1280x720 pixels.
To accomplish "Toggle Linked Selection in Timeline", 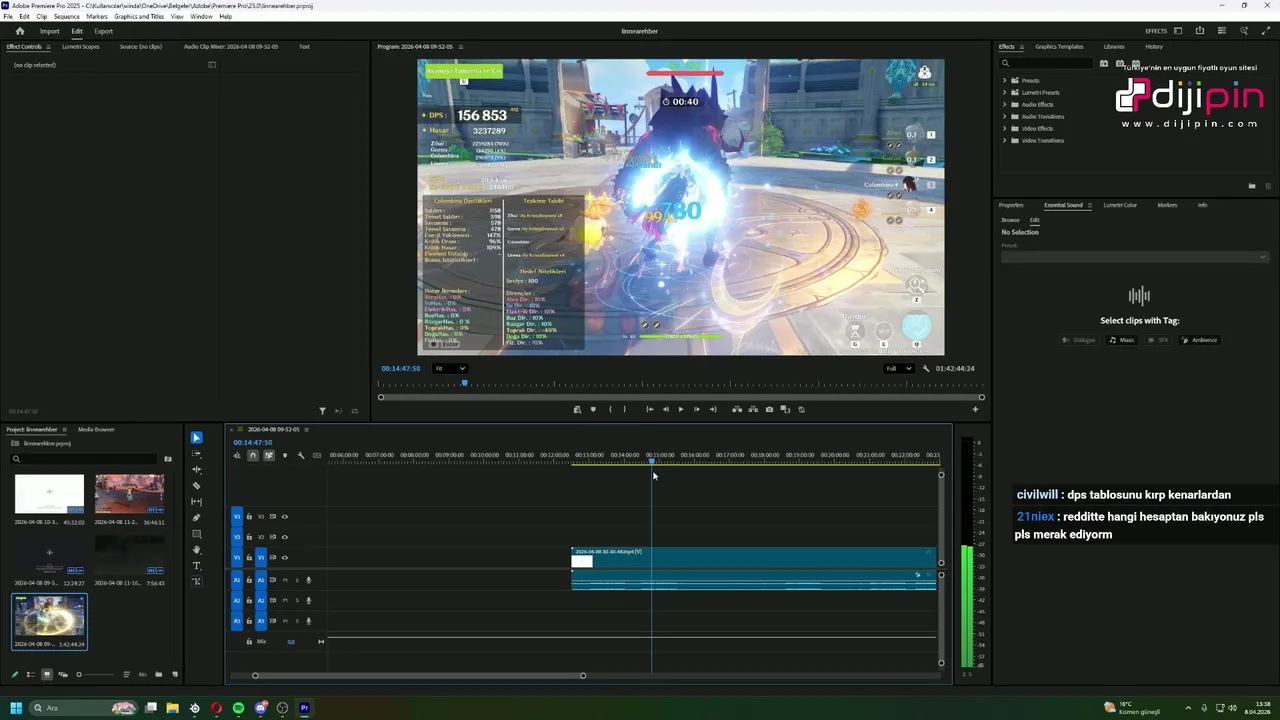I will [269, 456].
